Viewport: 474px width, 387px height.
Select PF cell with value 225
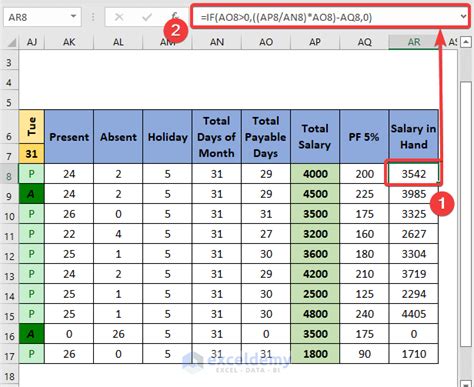pos(364,194)
